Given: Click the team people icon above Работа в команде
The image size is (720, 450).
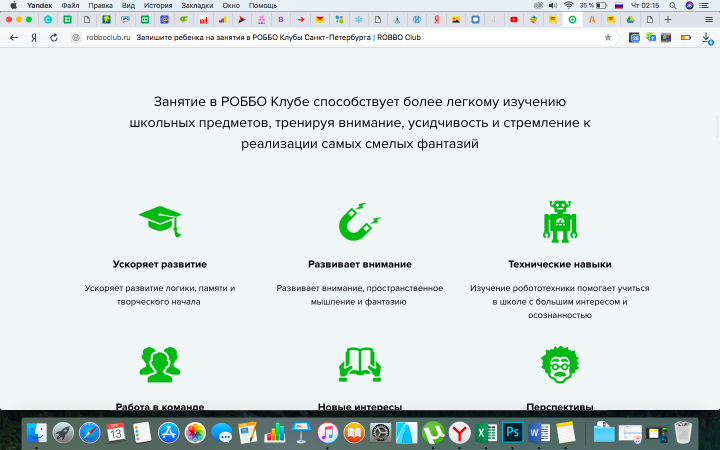Looking at the screenshot, I should coord(160,365).
